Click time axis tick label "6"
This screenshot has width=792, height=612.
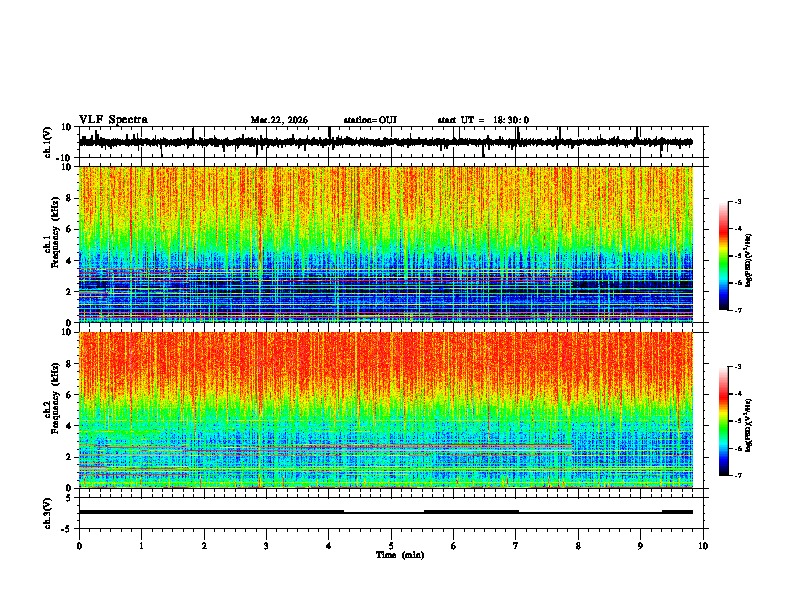(x=454, y=546)
